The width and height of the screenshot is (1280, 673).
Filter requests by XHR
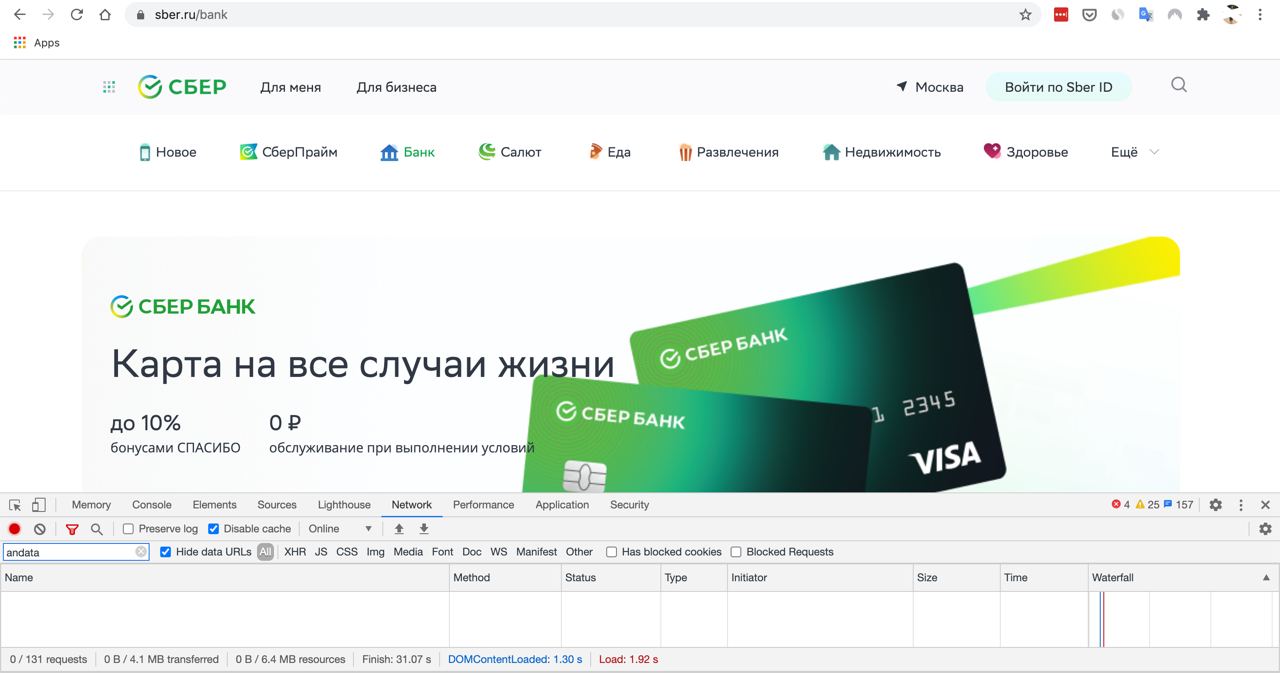point(295,552)
